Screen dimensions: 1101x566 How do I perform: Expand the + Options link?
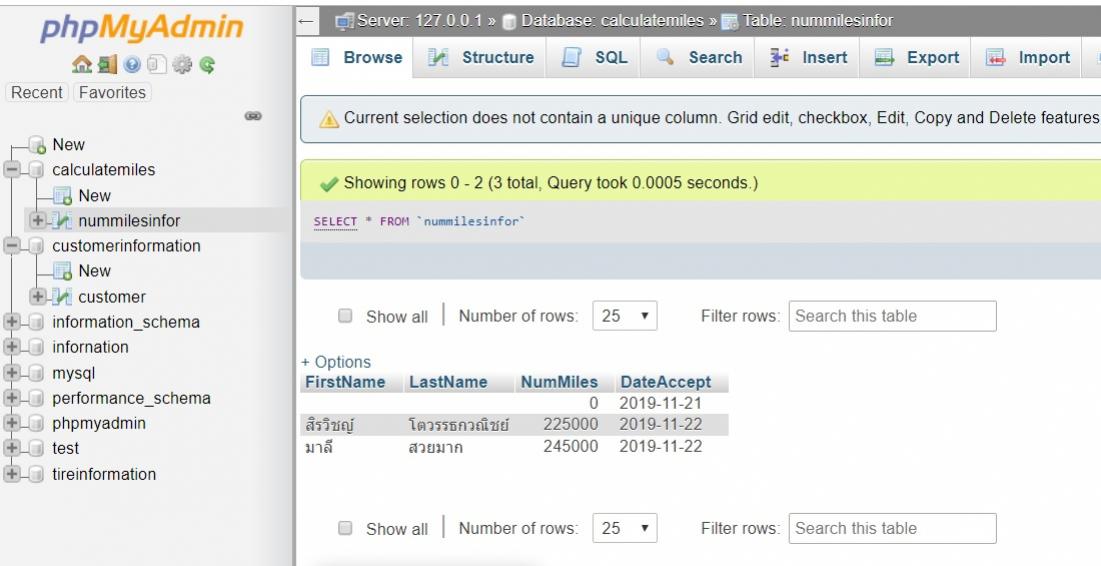pyautogui.click(x=336, y=362)
